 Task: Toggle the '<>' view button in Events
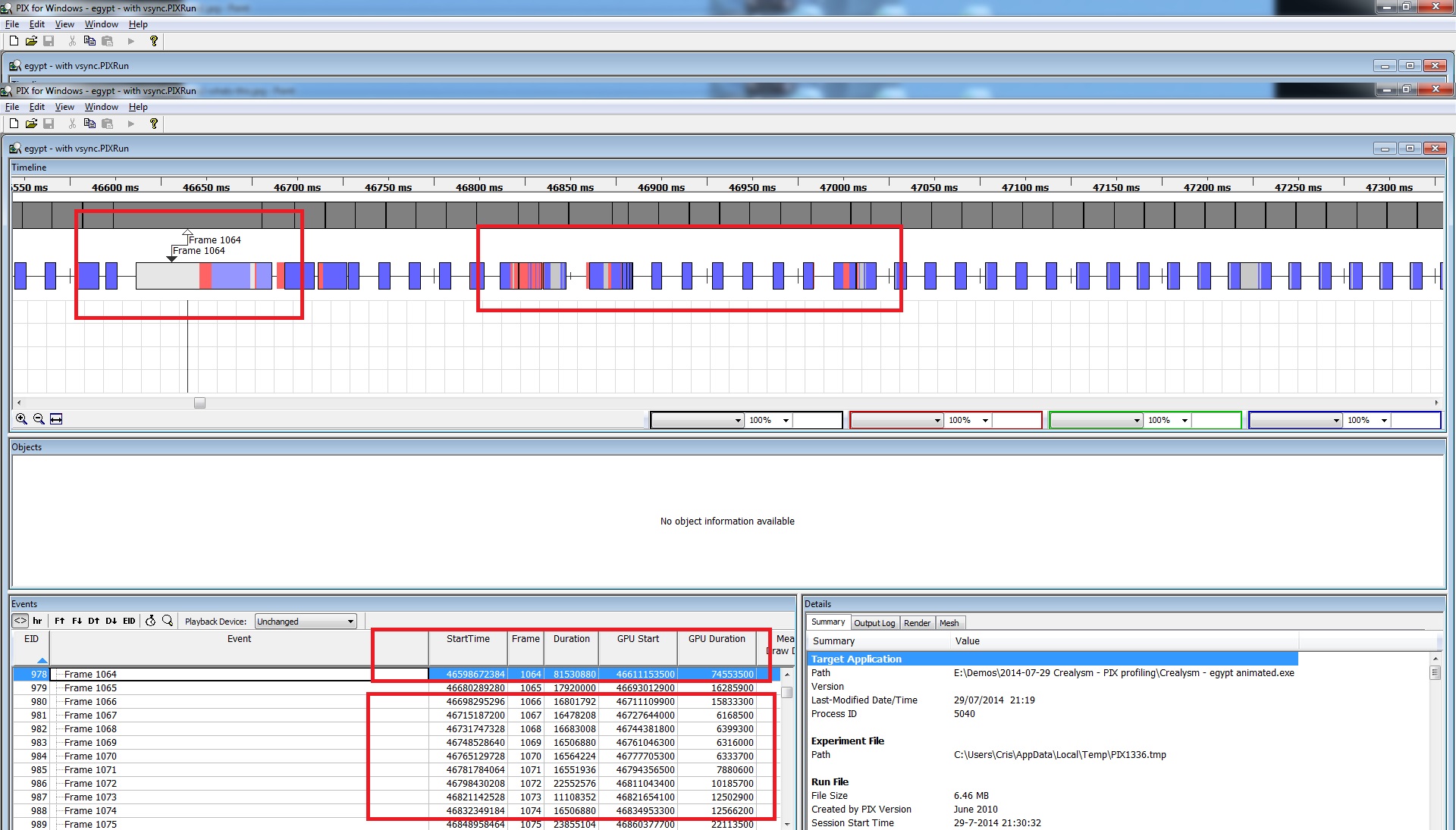pos(20,621)
